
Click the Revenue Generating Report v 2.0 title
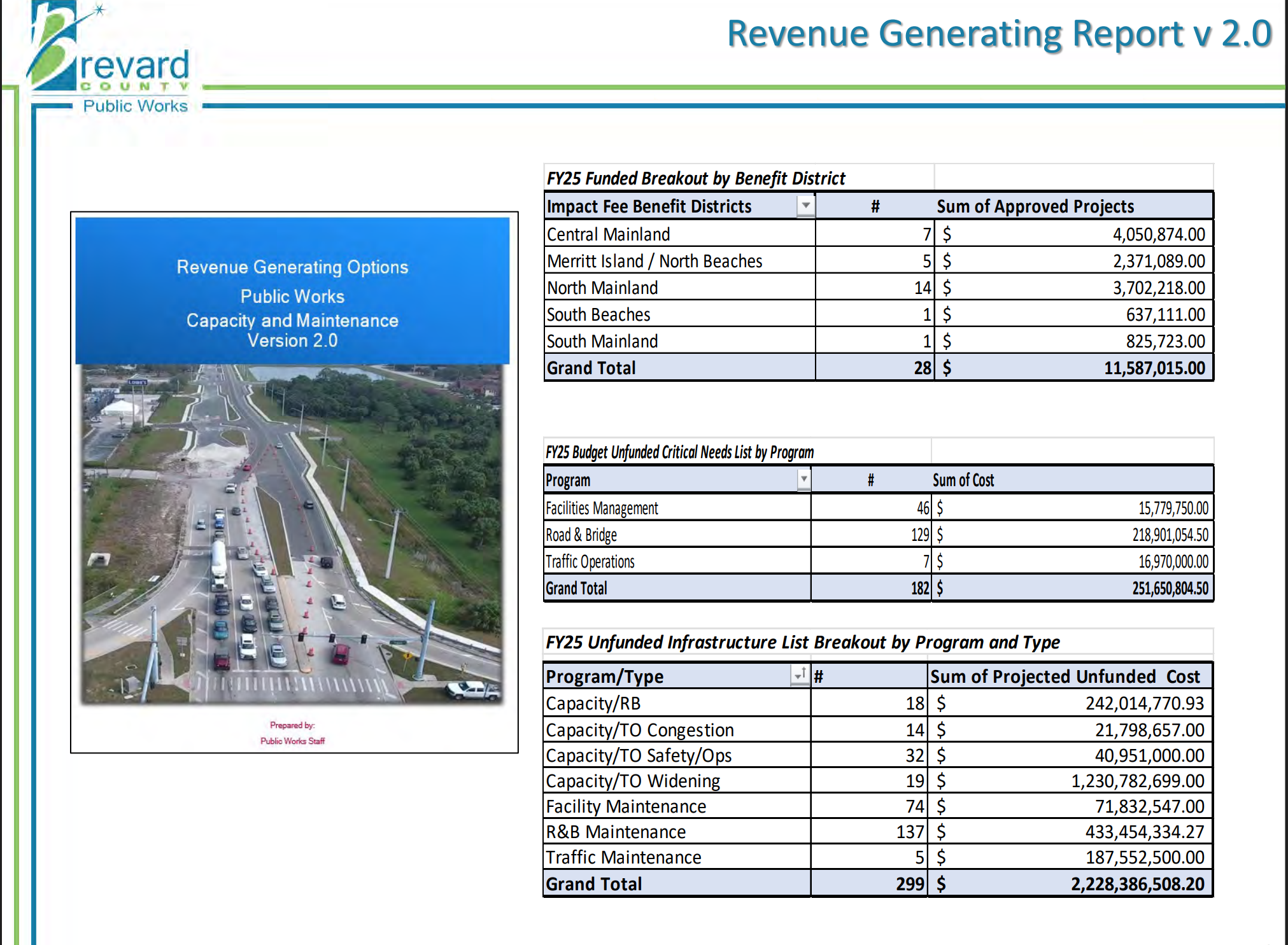pyautogui.click(x=998, y=34)
